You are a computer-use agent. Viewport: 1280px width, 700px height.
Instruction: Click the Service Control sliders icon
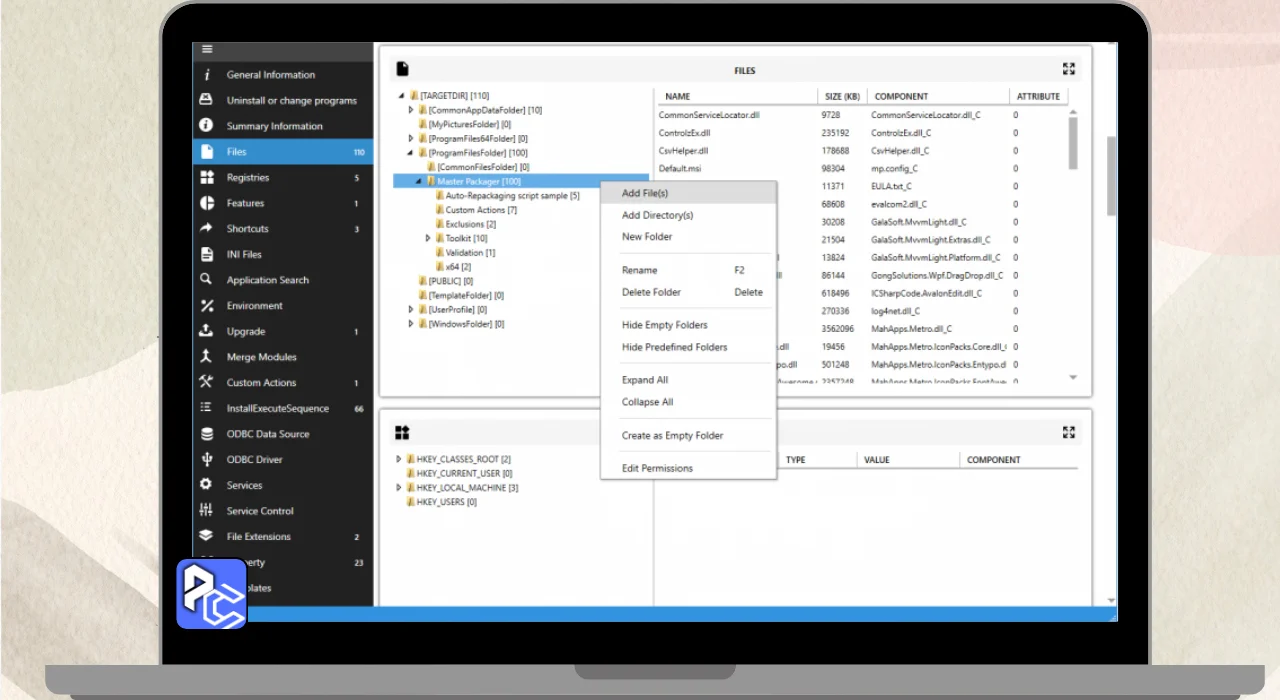click(207, 510)
